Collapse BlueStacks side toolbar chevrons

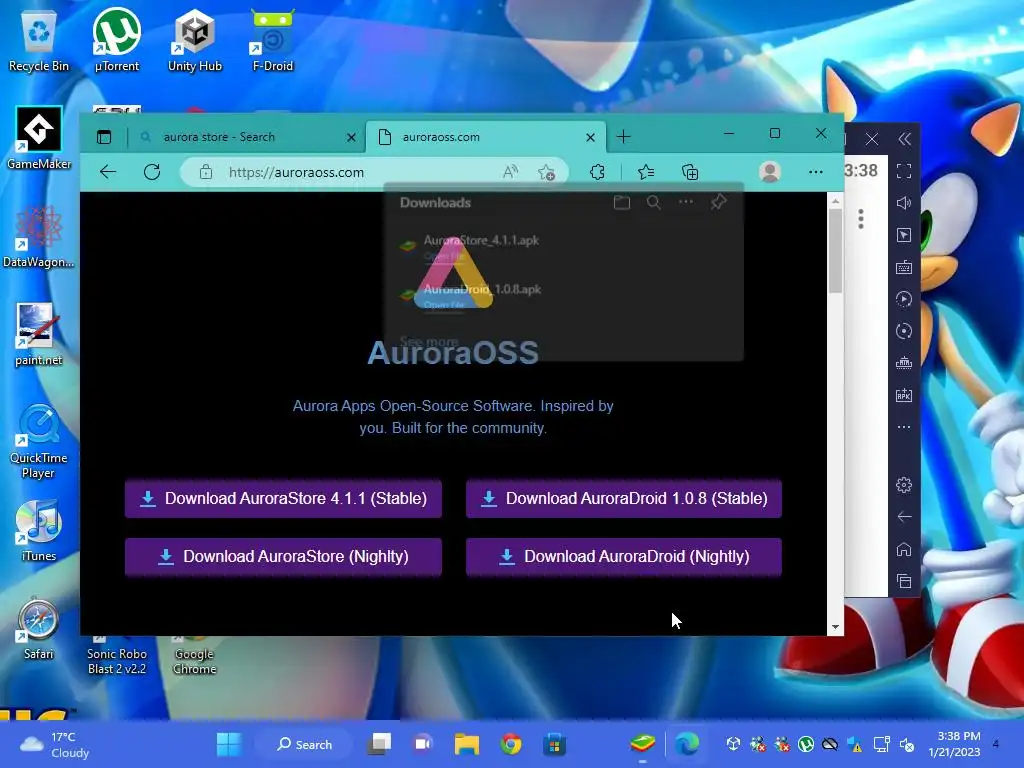(x=904, y=138)
